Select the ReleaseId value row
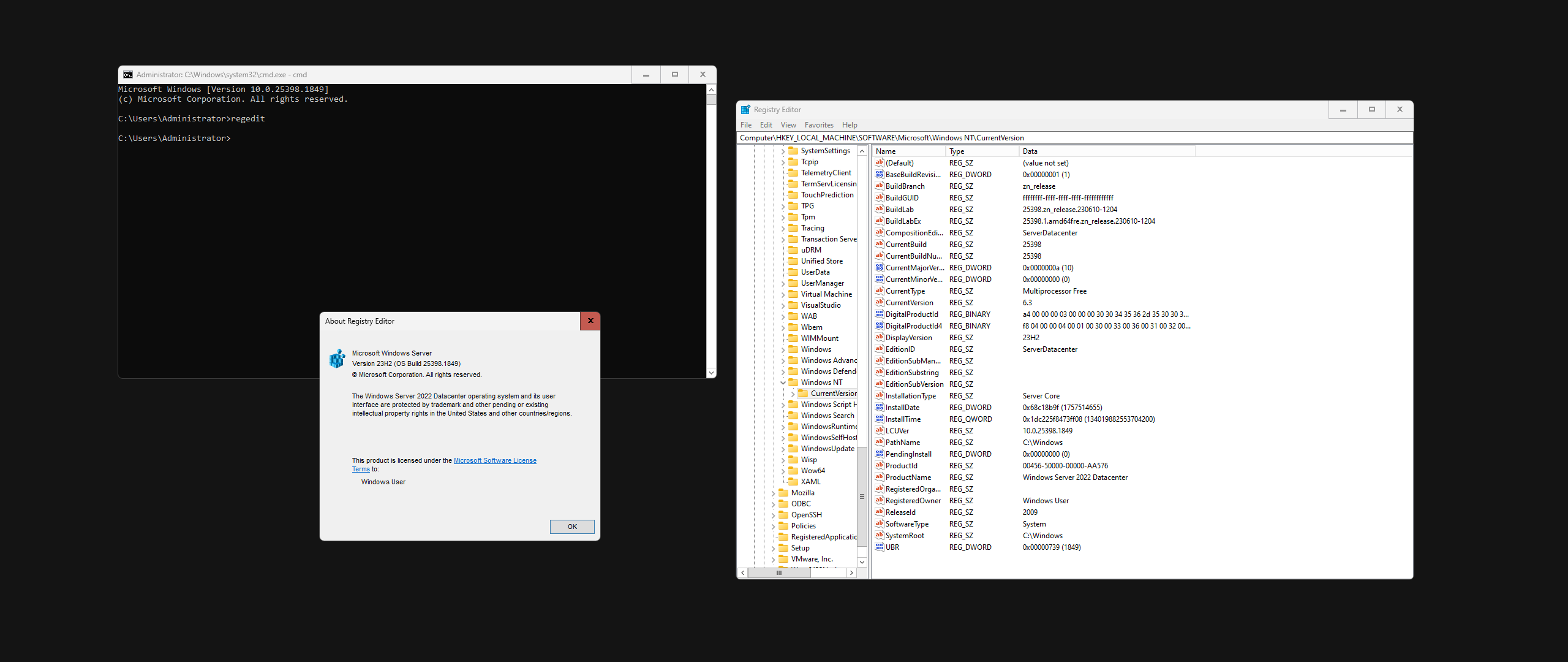 click(x=1034, y=512)
